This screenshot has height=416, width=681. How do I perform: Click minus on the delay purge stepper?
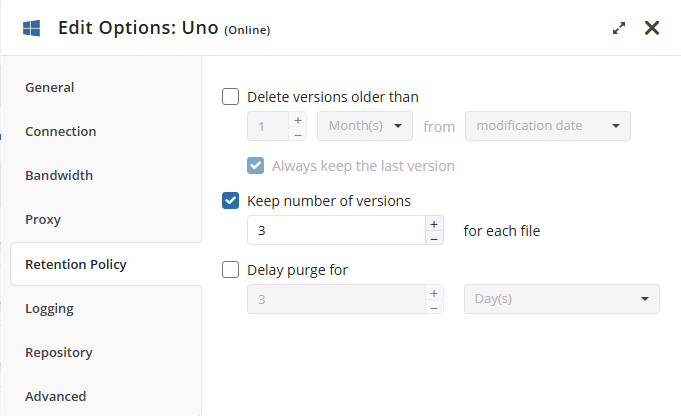(434, 307)
